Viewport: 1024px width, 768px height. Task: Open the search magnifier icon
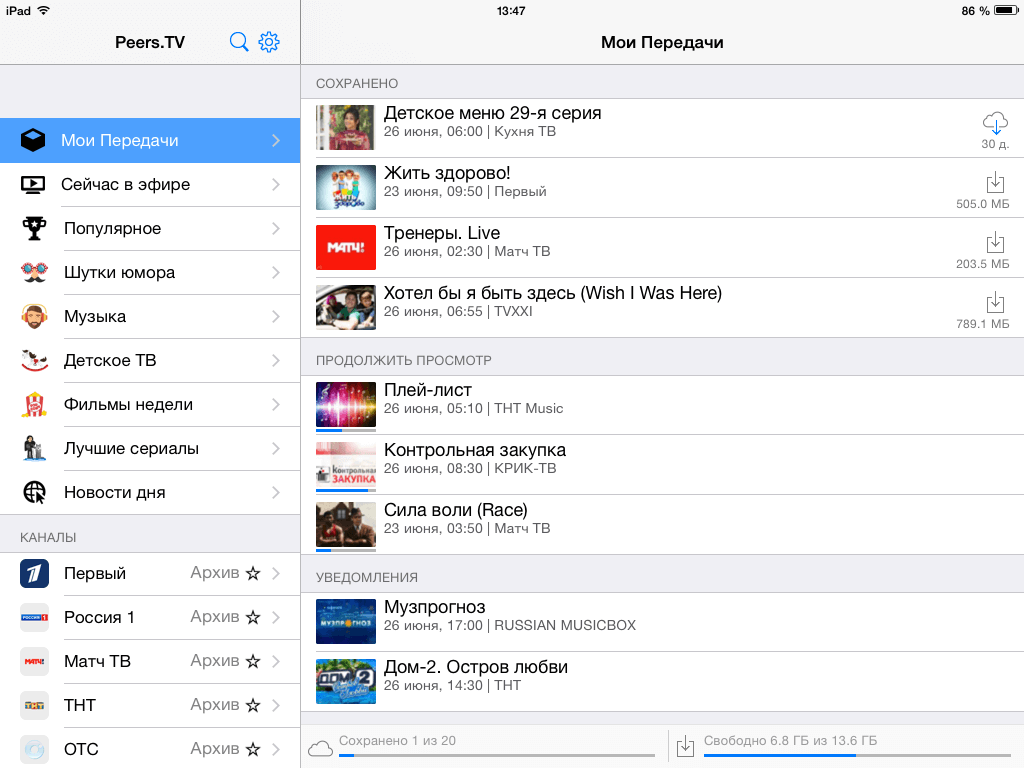(239, 42)
